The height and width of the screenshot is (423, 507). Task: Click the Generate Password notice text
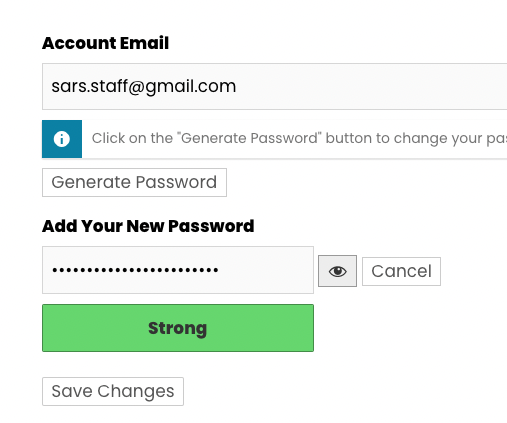point(299,138)
